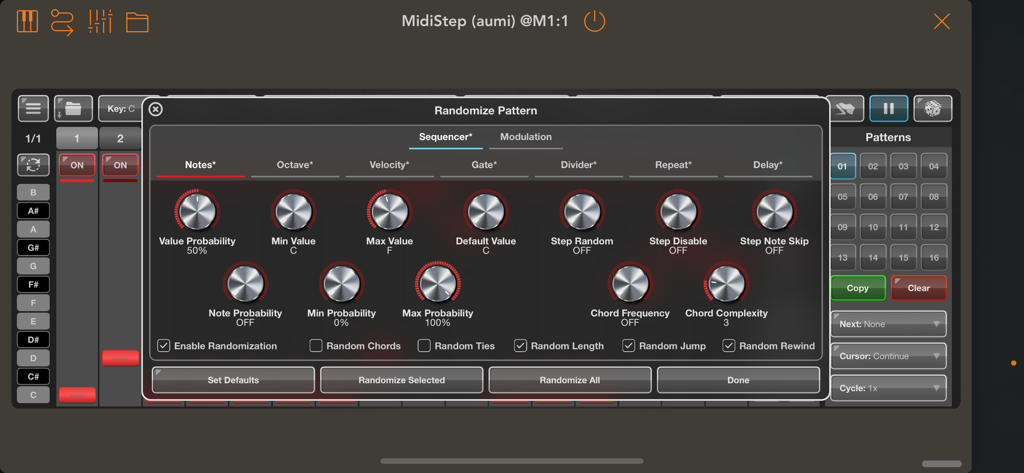Open the Cursor: Continue dropdown

(x=888, y=356)
